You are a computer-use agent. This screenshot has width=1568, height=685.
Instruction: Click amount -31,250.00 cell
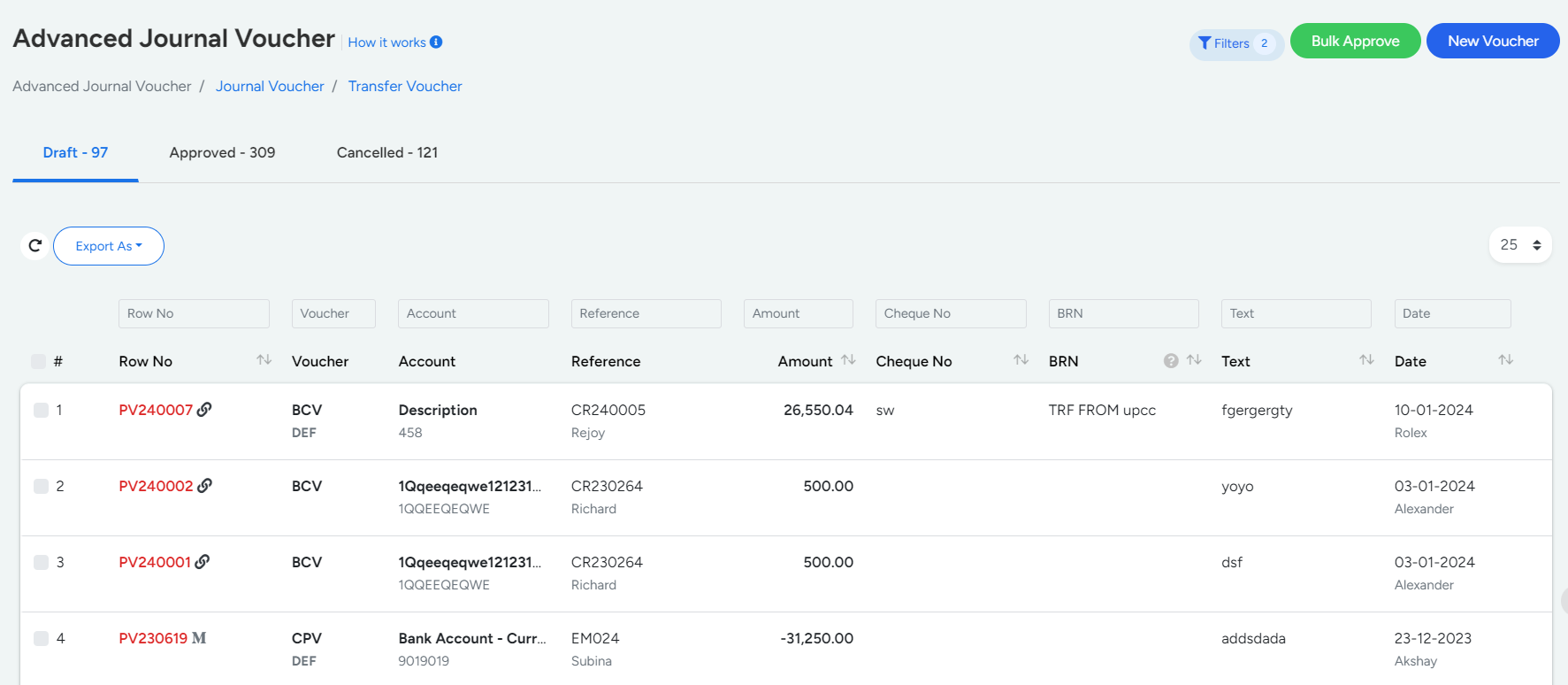pyautogui.click(x=816, y=638)
